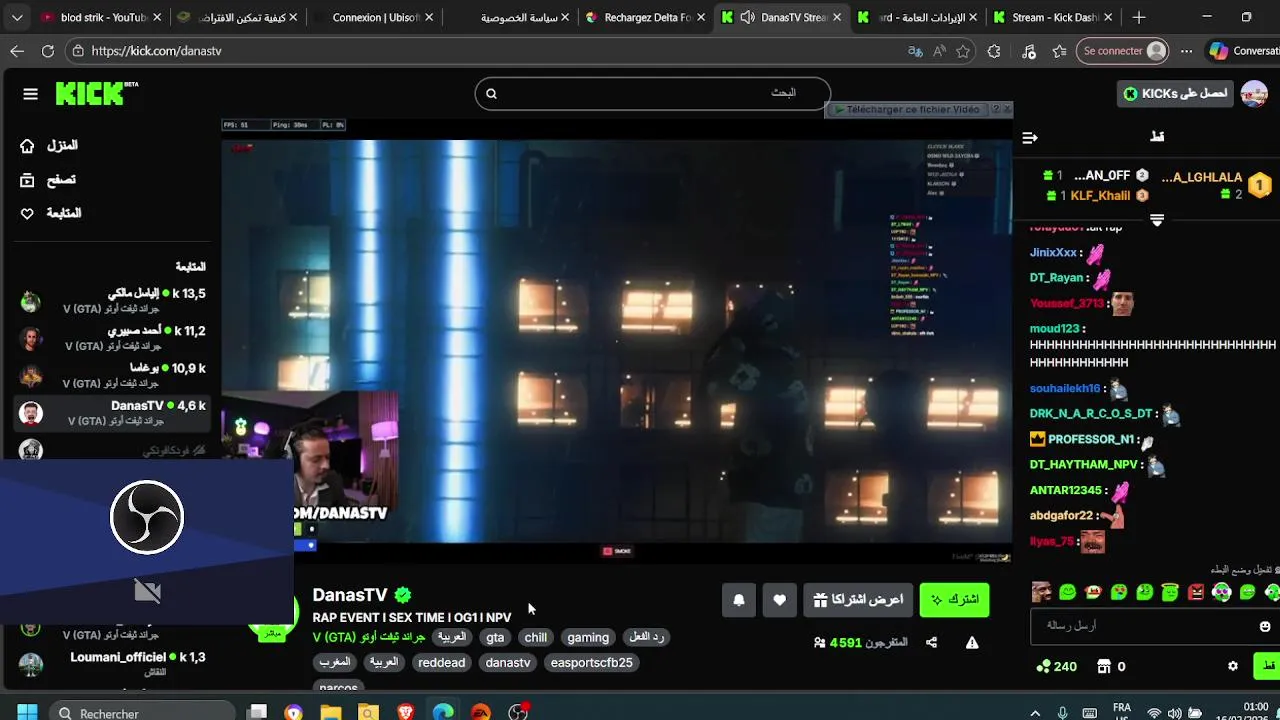Screen dimensions: 1280x720
Task: Open File Explorer from taskbar
Action: pos(331,713)
